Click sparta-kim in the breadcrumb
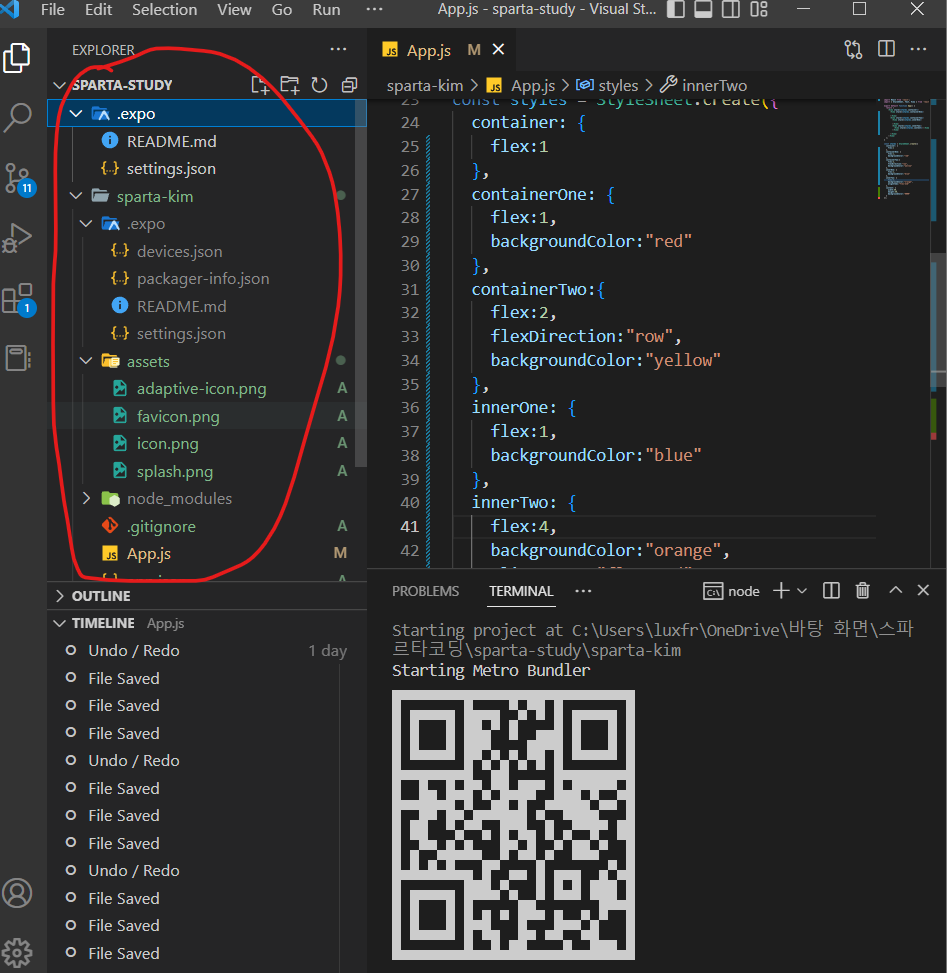The height and width of the screenshot is (973, 947). click(425, 86)
